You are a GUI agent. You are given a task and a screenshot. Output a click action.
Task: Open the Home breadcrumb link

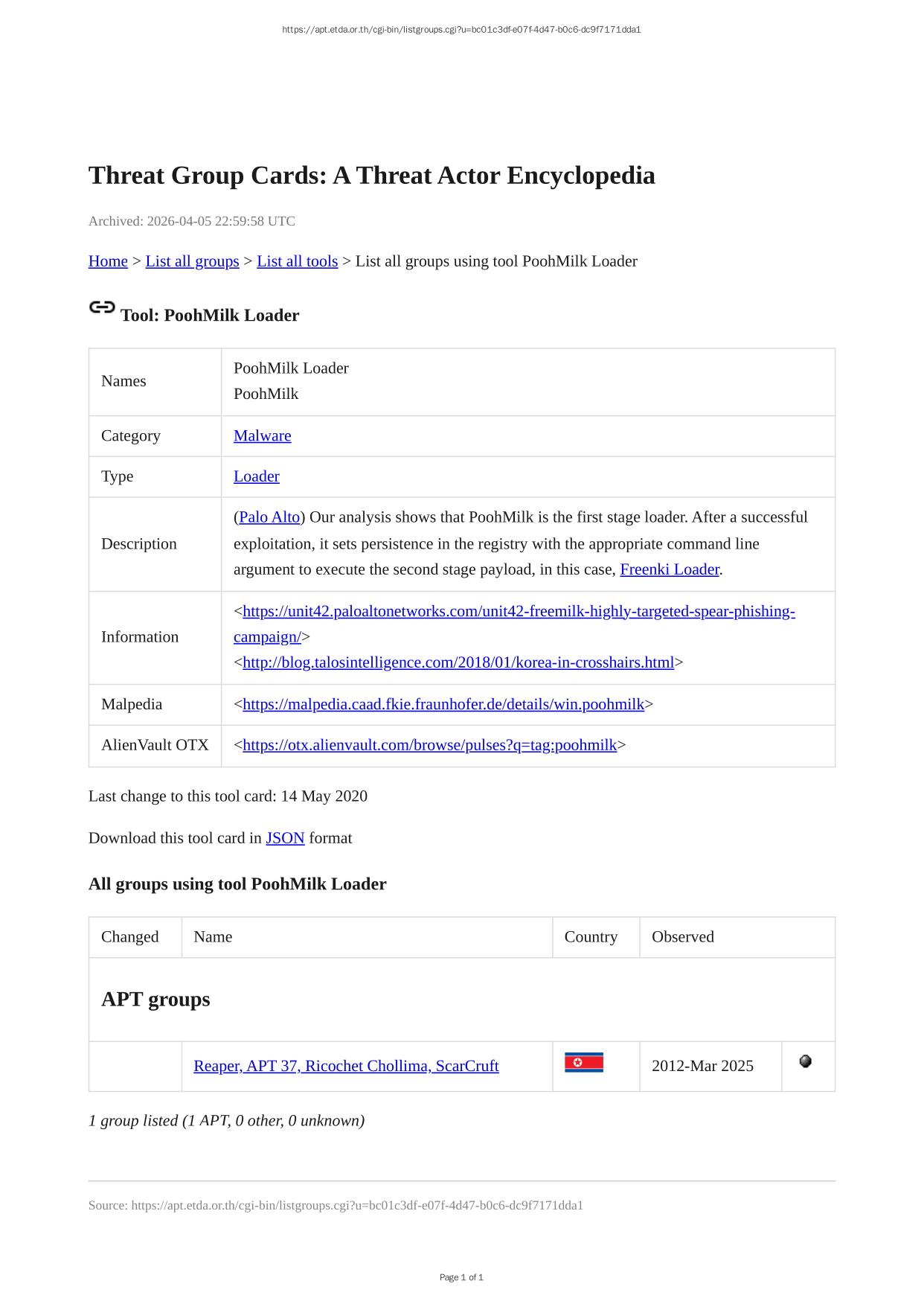[108, 261]
